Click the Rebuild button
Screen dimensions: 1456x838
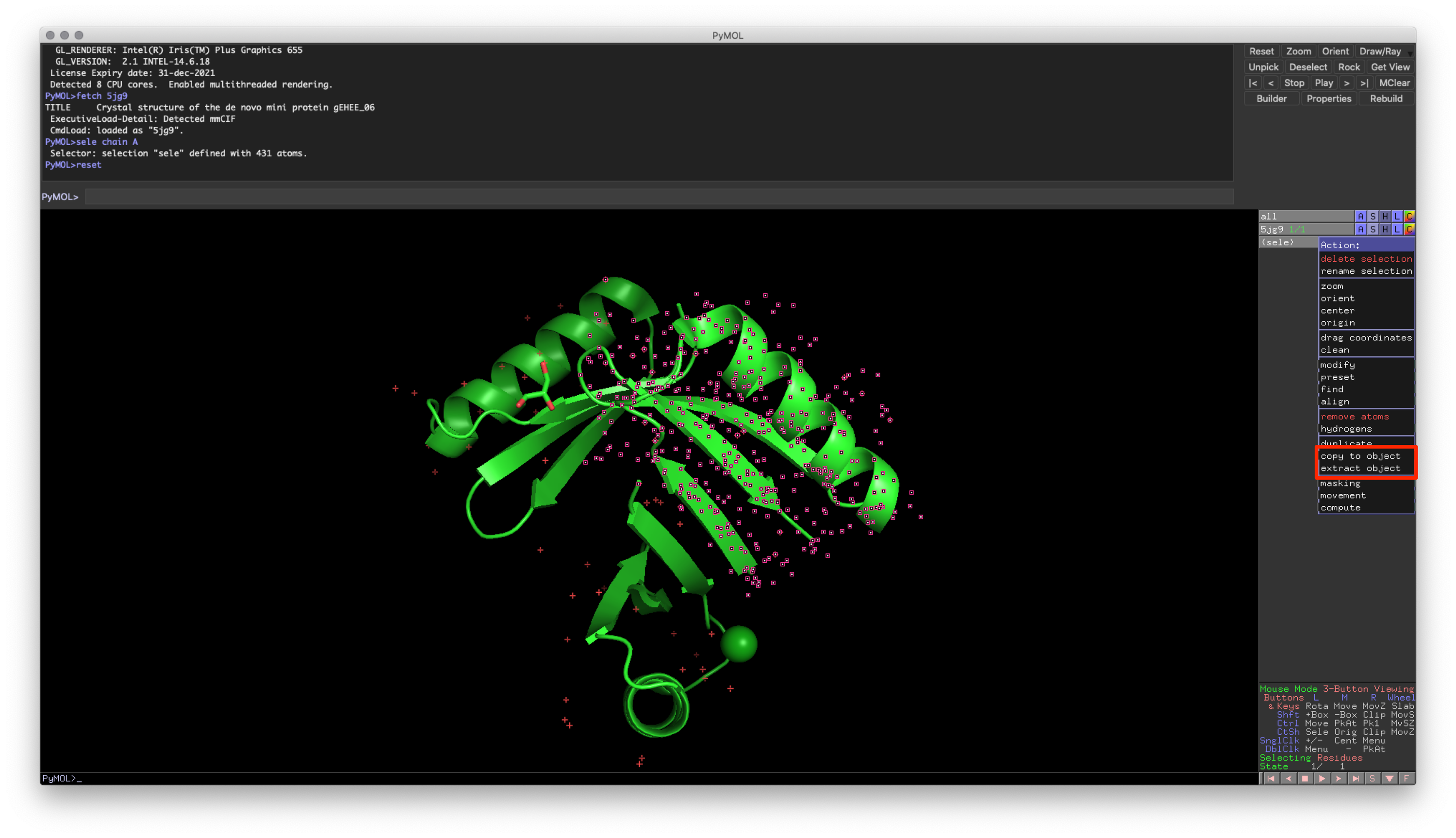[x=1386, y=99]
